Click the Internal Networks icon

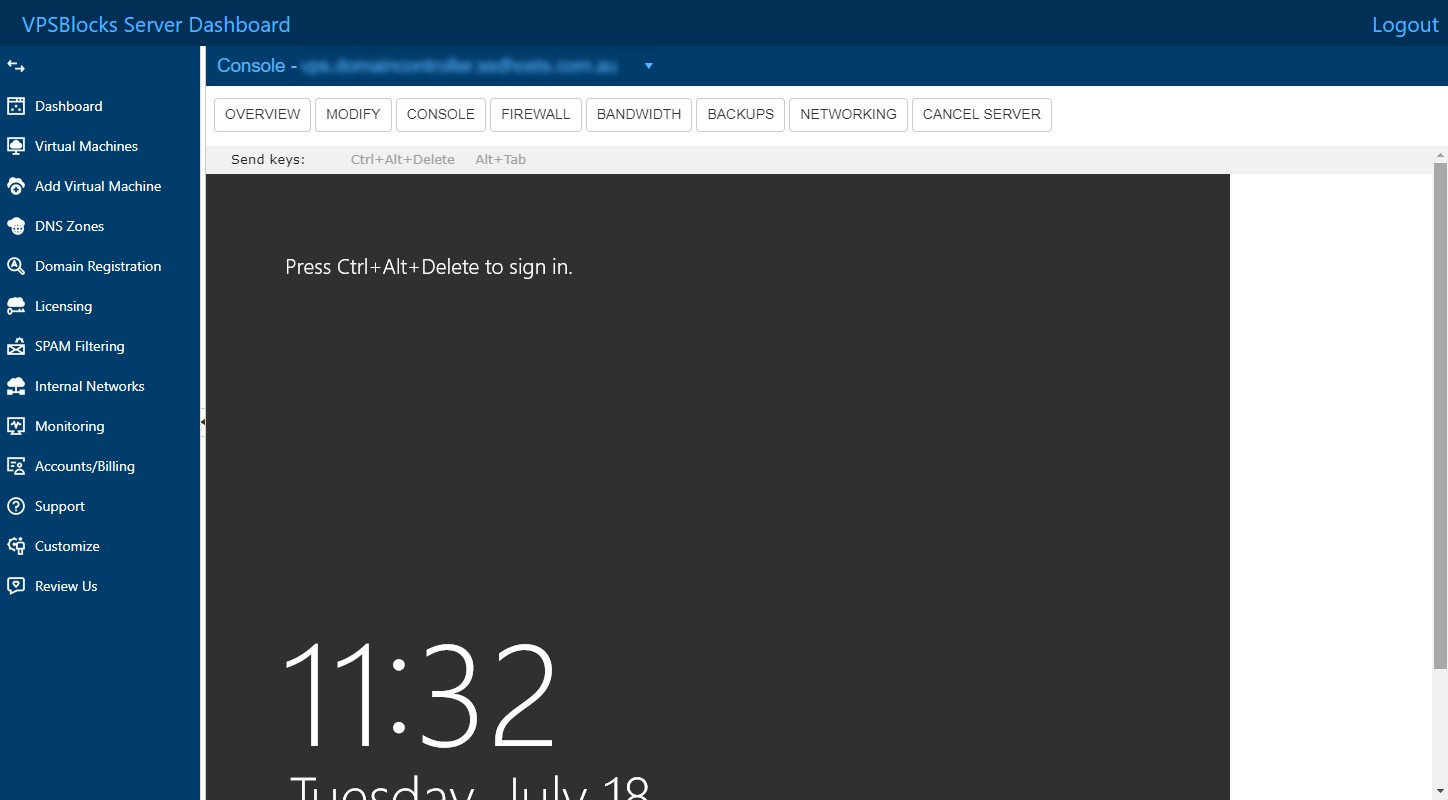click(x=16, y=386)
